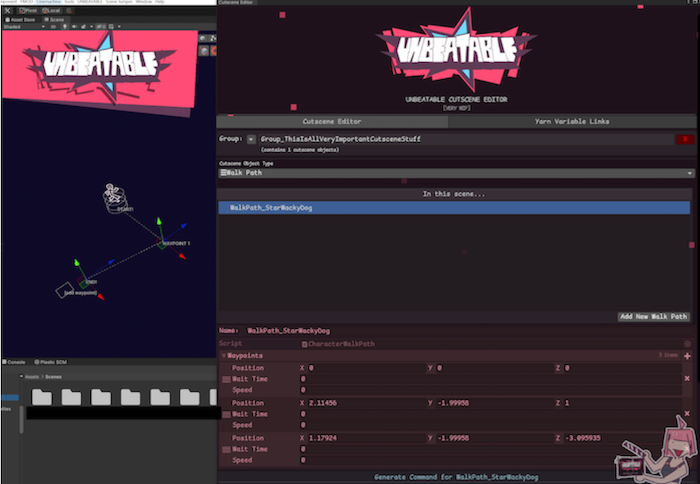Screen dimensions: 700x484
Task: Click the X field showing 1.17924
Action: 366,438
